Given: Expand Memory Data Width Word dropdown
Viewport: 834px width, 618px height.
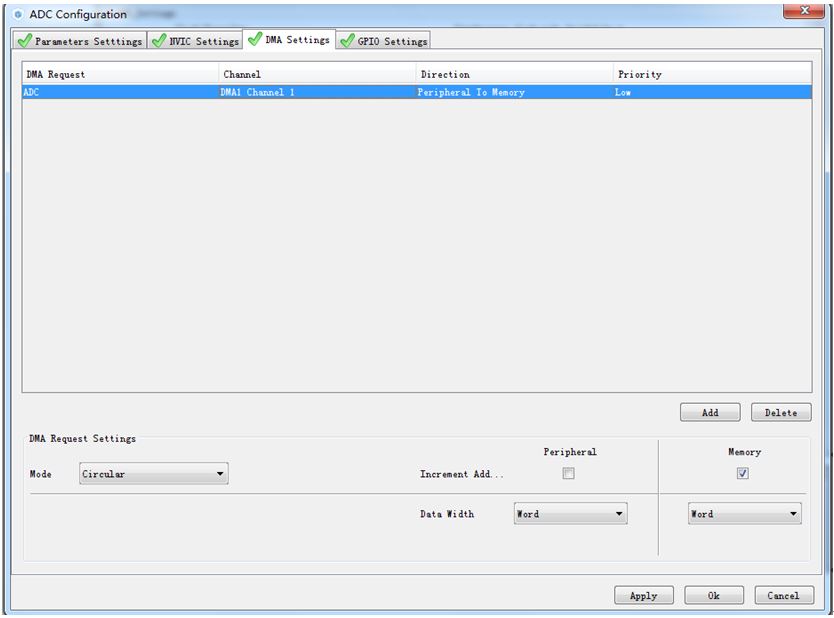Looking at the screenshot, I should click(x=744, y=514).
